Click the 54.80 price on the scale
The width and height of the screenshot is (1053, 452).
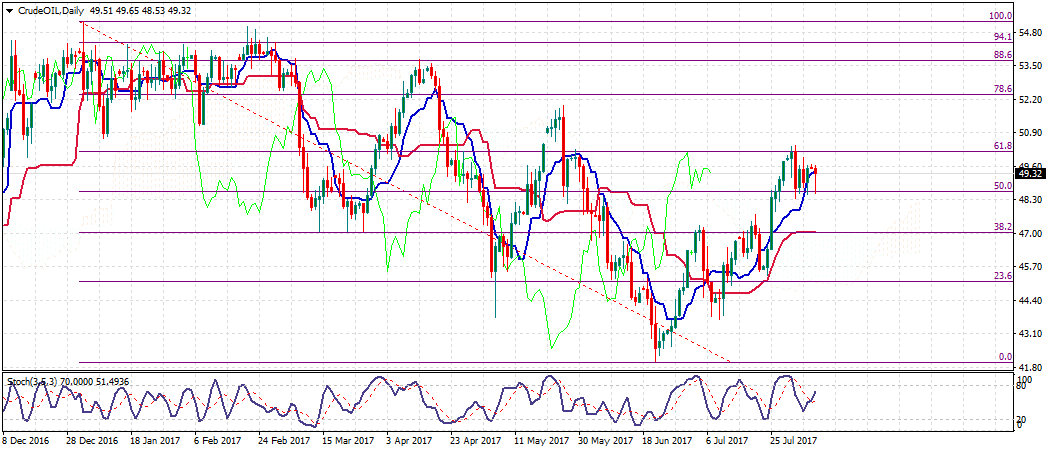tap(1030, 33)
